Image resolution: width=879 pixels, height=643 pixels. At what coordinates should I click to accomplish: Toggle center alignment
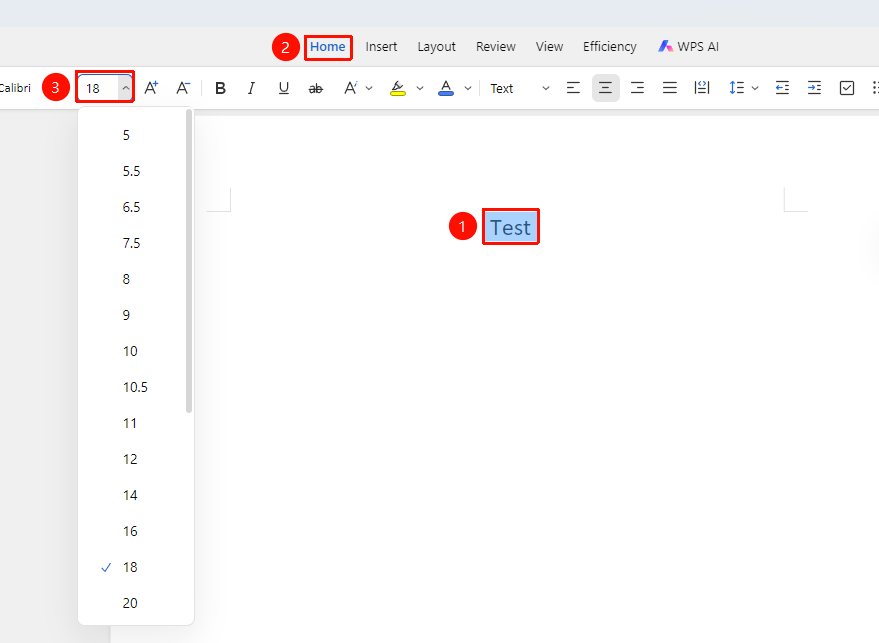(605, 88)
